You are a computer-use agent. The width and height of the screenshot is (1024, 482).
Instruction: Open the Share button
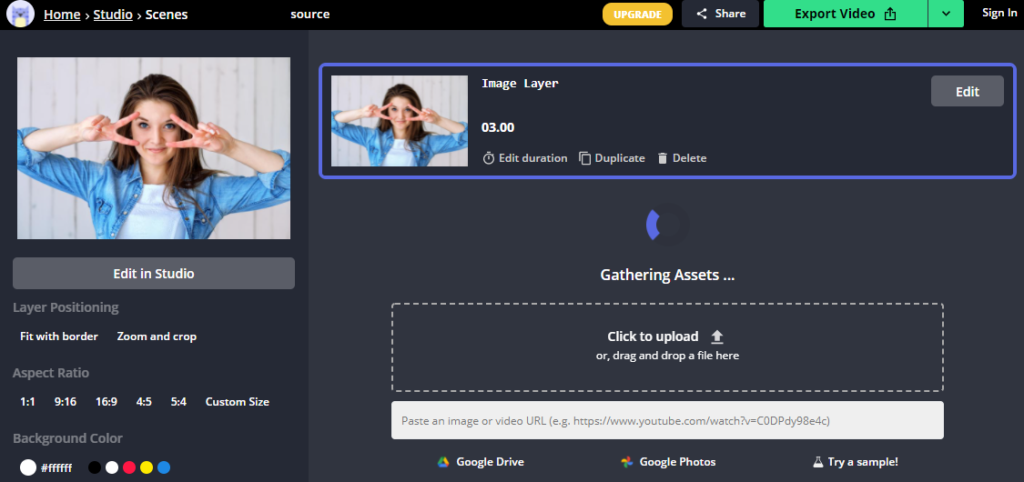[x=720, y=14]
